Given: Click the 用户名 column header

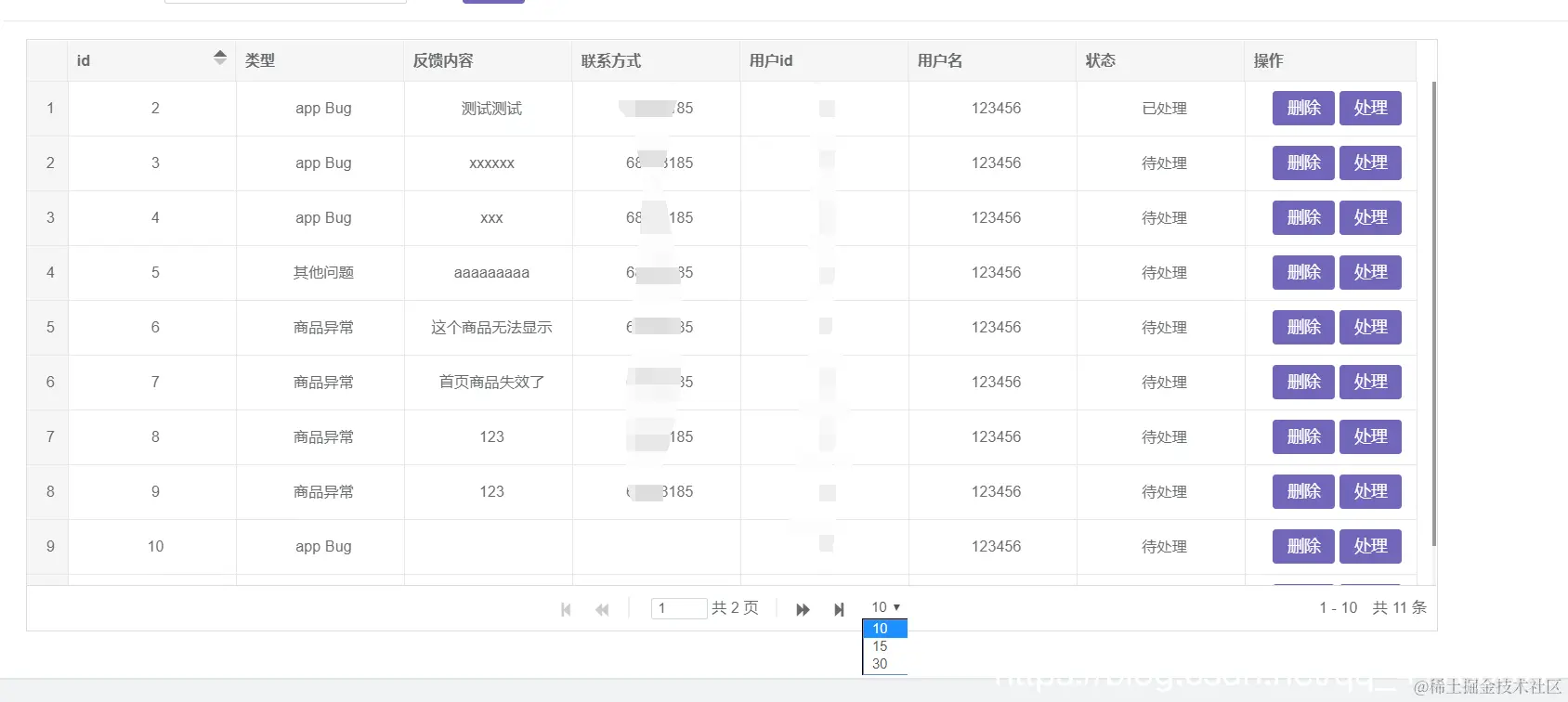Looking at the screenshot, I should (993, 60).
